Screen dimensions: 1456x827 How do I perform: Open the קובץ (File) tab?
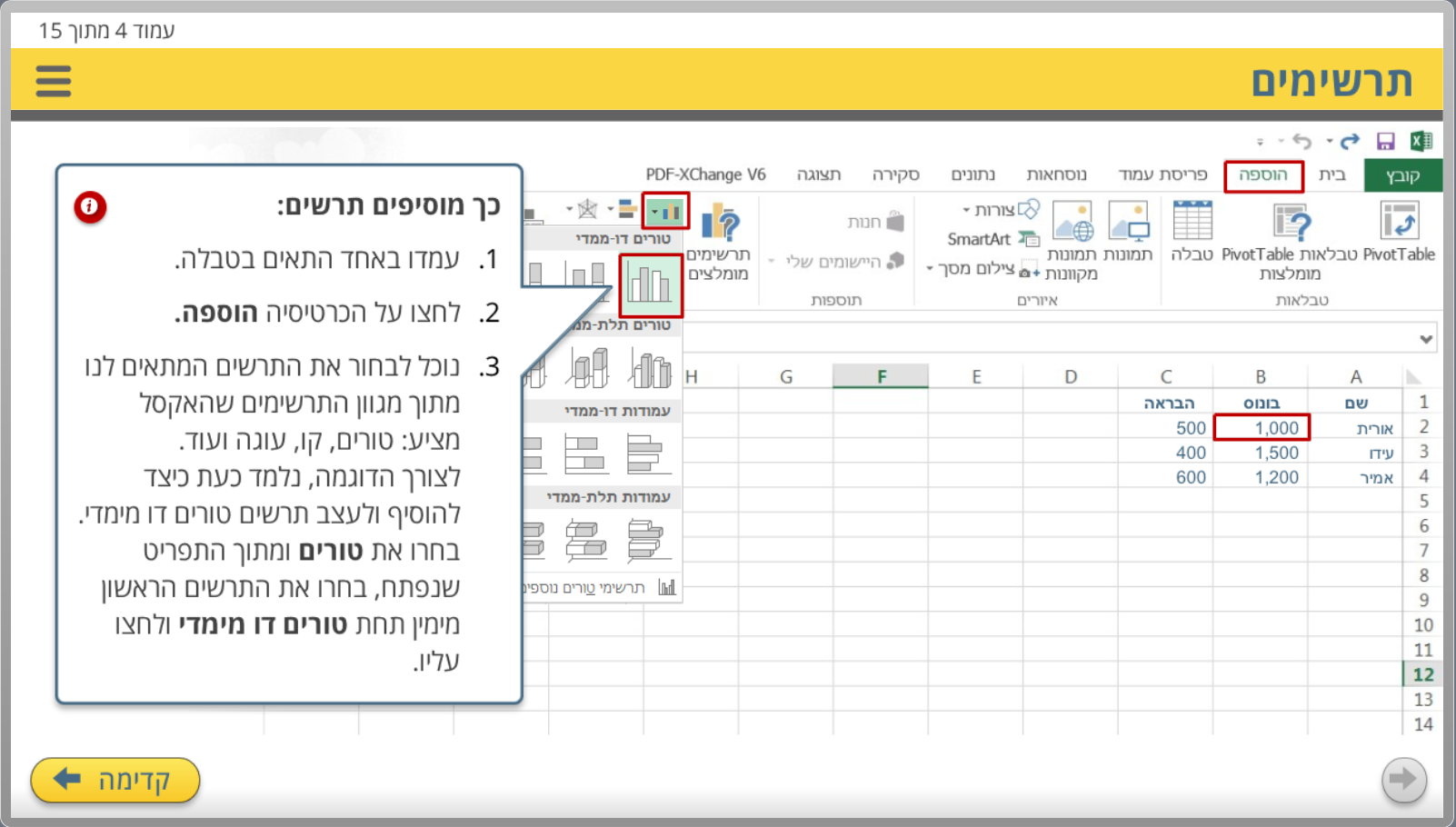[x=1402, y=175]
